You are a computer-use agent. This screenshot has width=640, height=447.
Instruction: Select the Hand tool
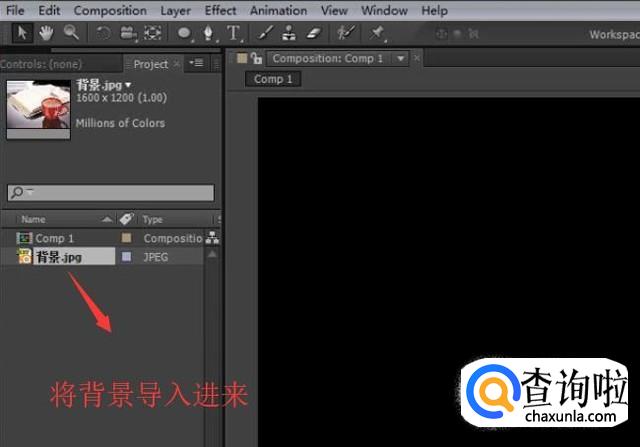coord(46,33)
